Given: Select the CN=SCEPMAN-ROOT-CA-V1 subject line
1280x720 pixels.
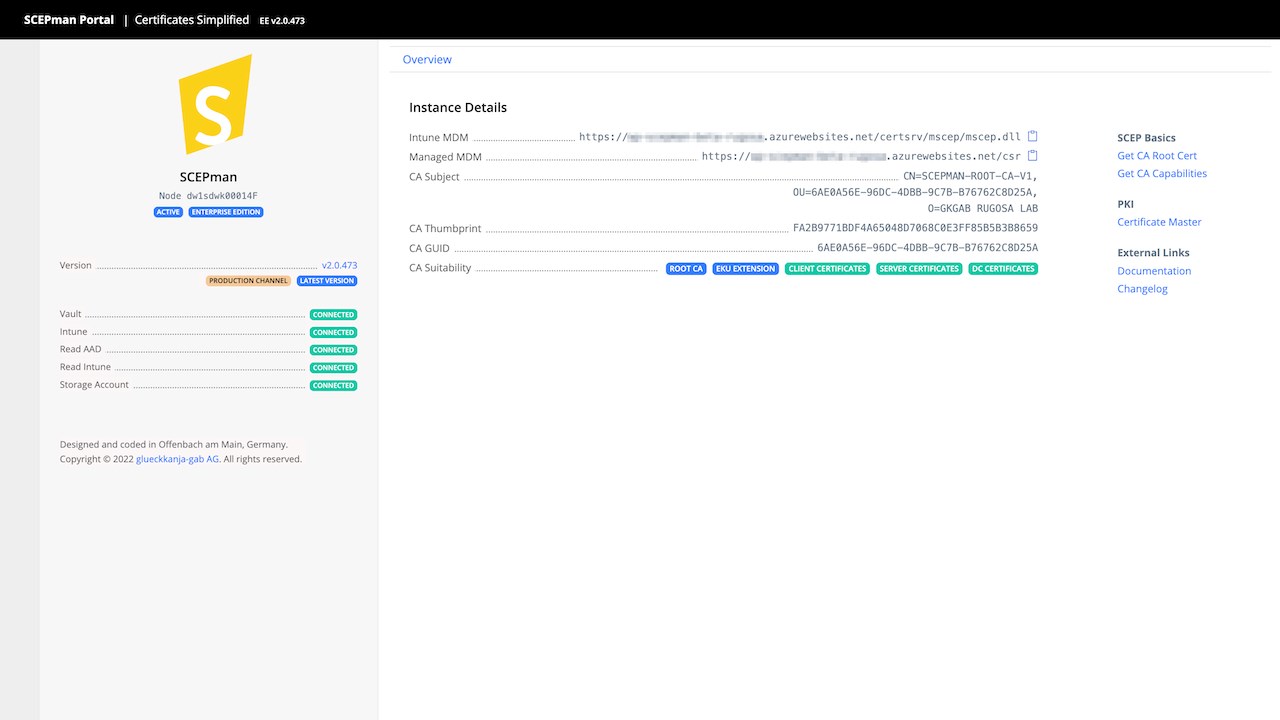Looking at the screenshot, I should (x=970, y=177).
